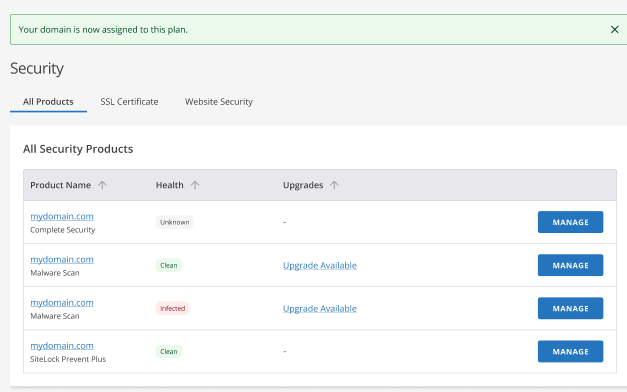Manage the Infected Malware Scan product
This screenshot has width=627, height=392.
[x=570, y=308]
